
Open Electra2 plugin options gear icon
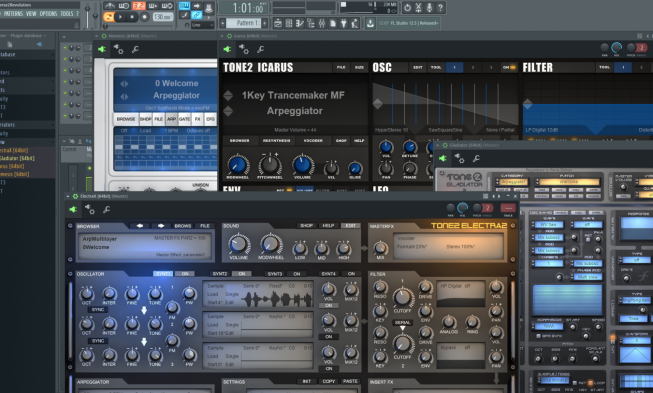tap(90, 209)
